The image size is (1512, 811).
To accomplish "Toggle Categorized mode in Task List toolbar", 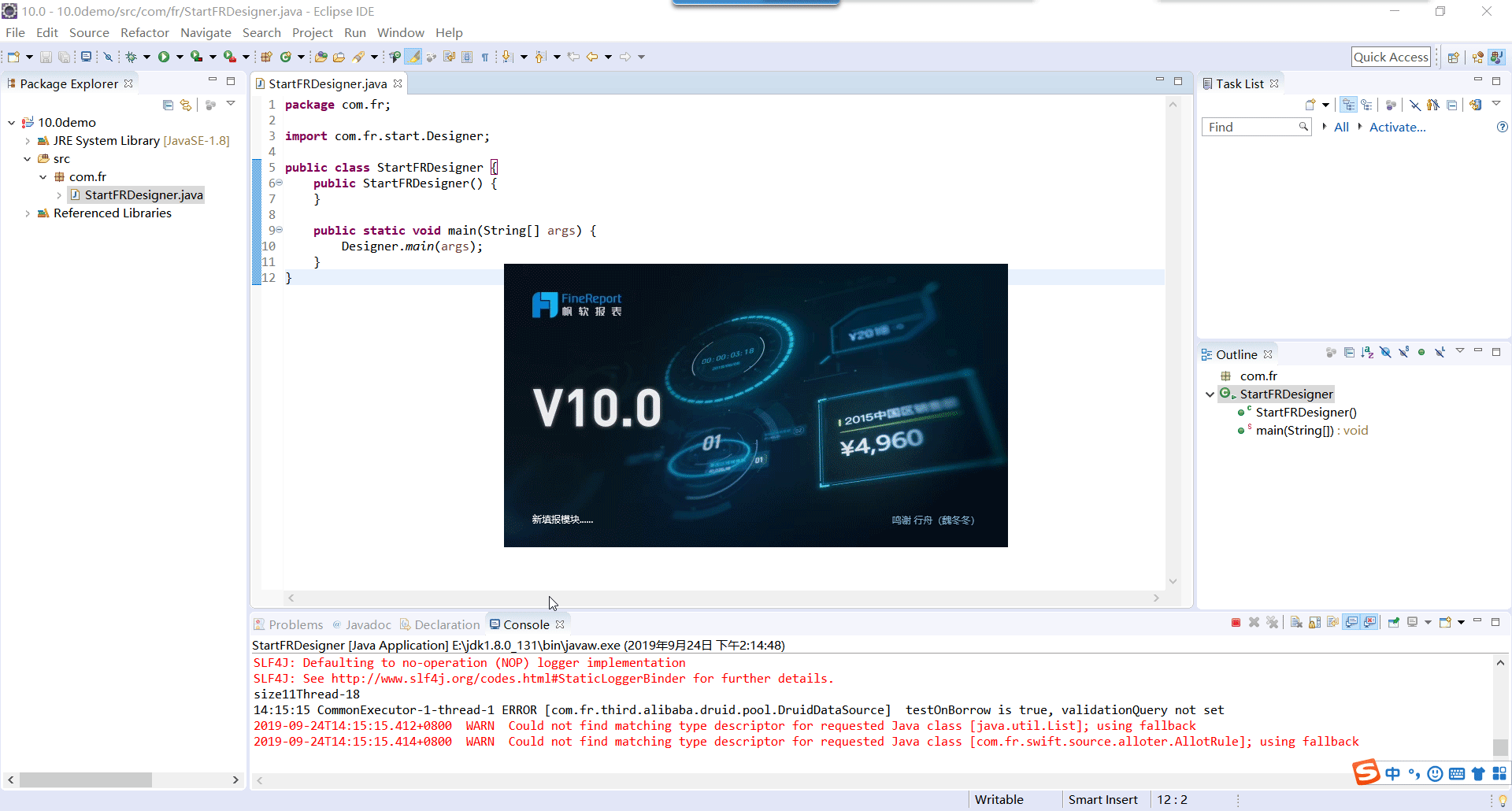I will pyautogui.click(x=1349, y=105).
